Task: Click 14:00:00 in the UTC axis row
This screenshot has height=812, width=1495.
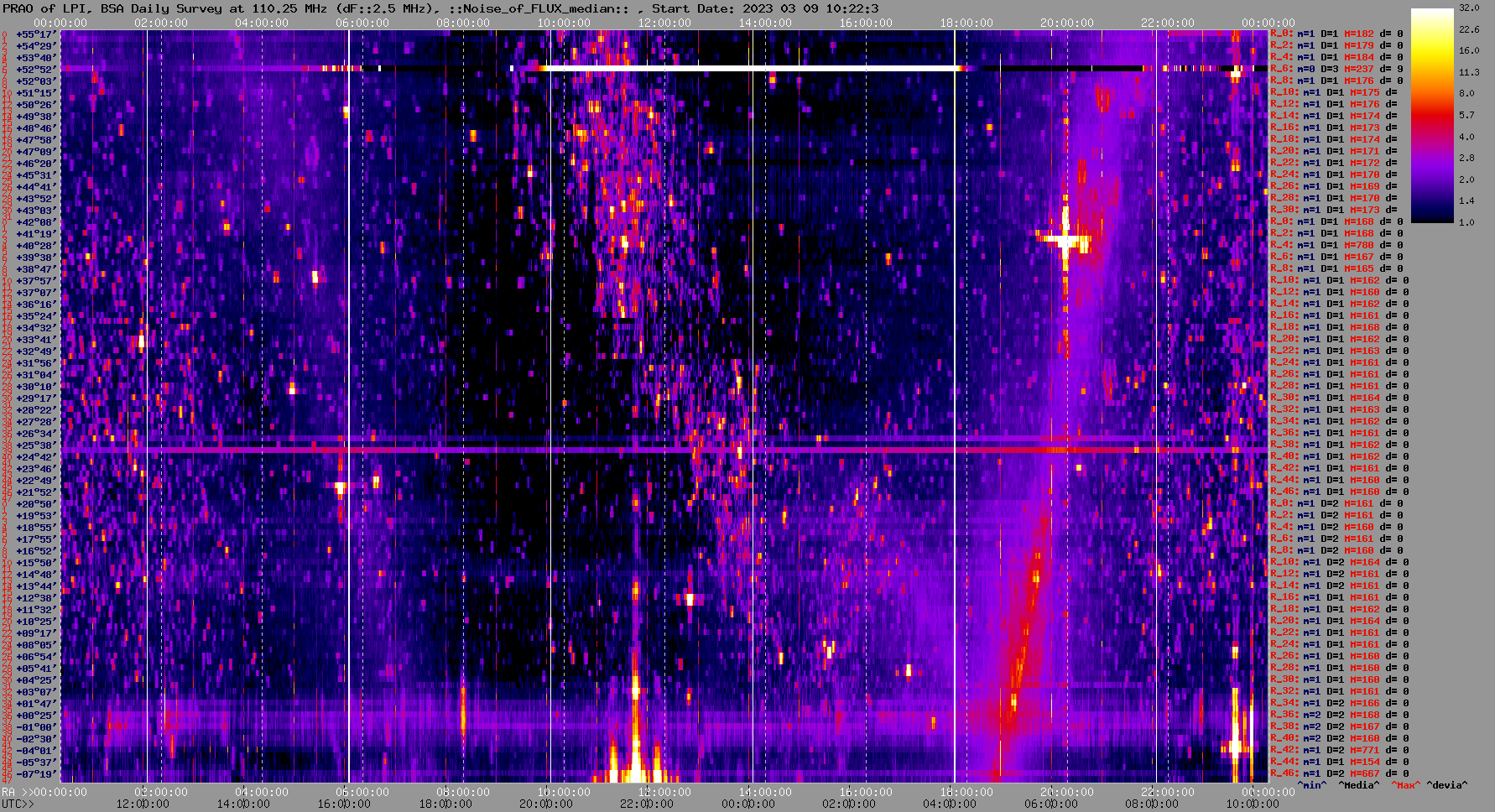Action: coord(243,804)
